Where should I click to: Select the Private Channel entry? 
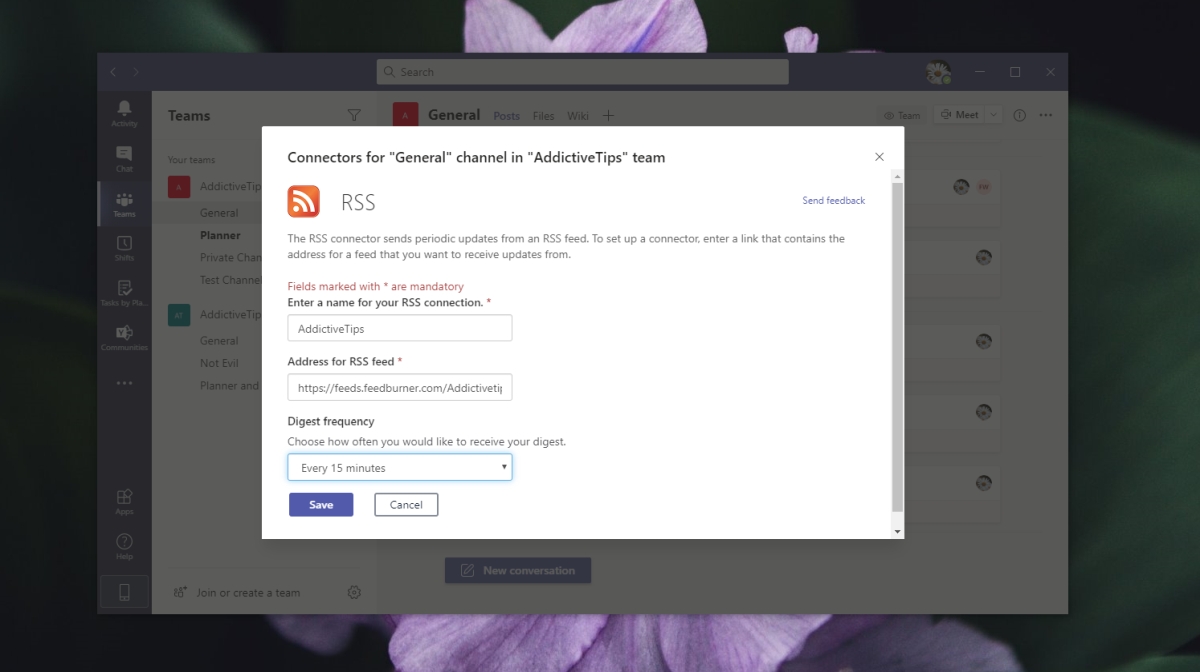point(230,258)
